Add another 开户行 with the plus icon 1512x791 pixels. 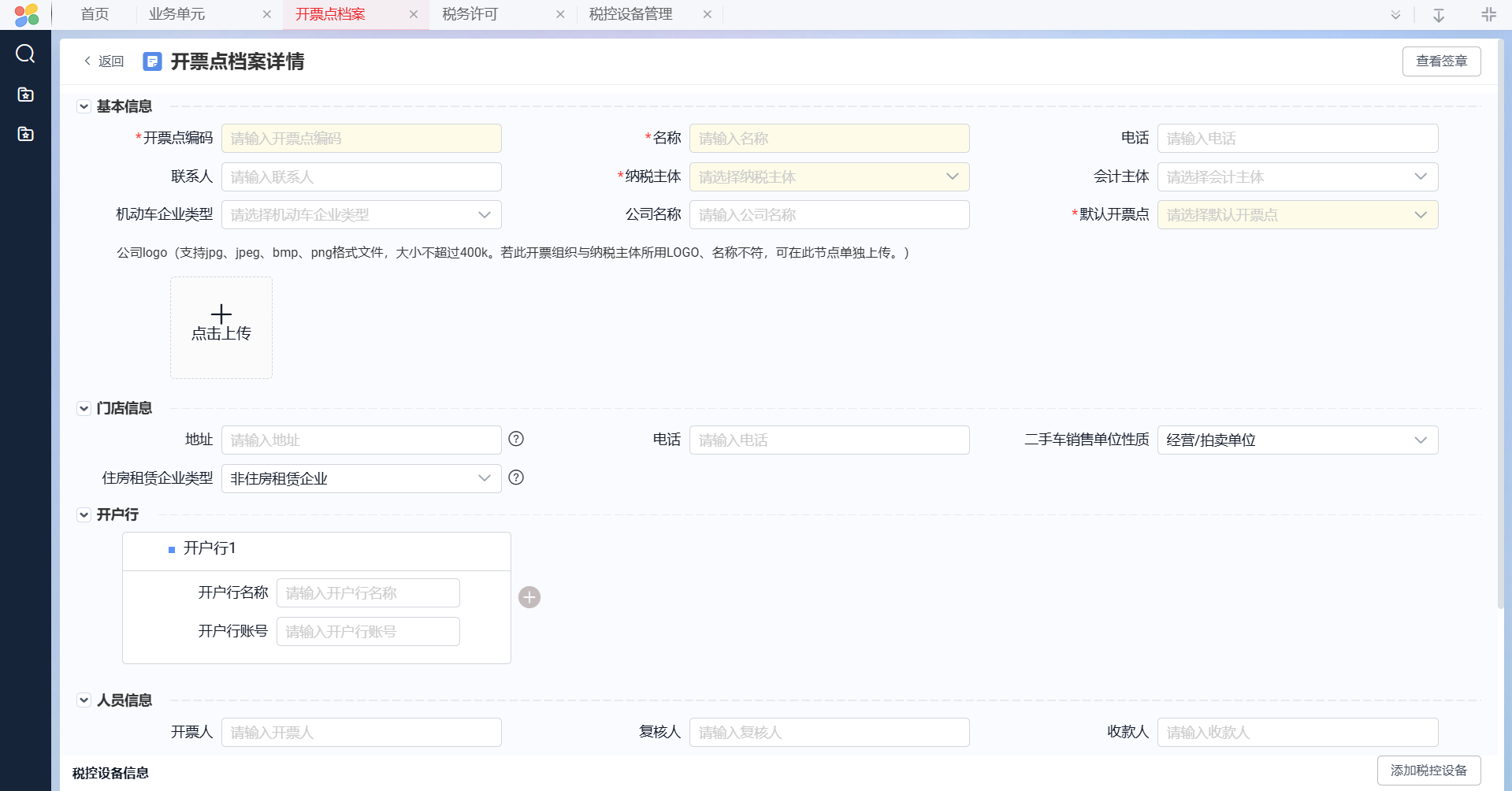(x=529, y=597)
